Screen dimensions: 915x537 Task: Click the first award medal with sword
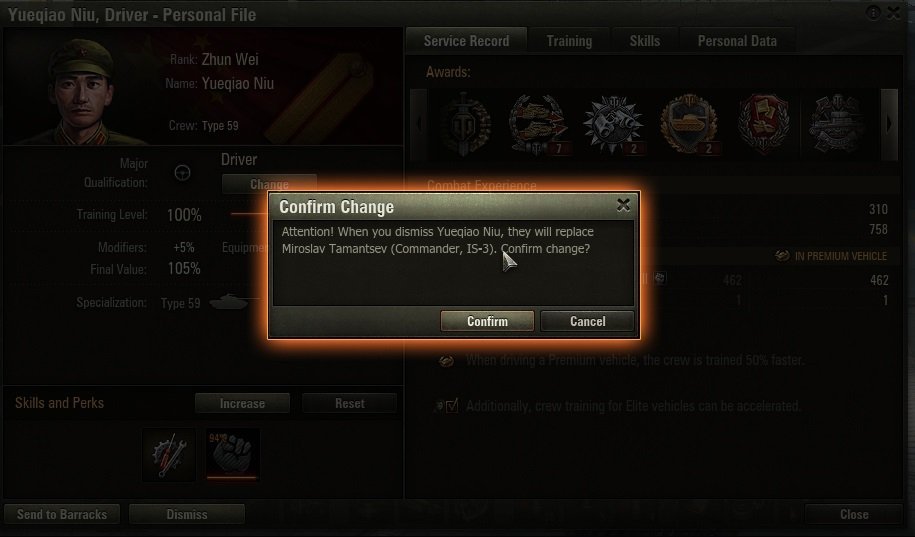pyautogui.click(x=464, y=124)
